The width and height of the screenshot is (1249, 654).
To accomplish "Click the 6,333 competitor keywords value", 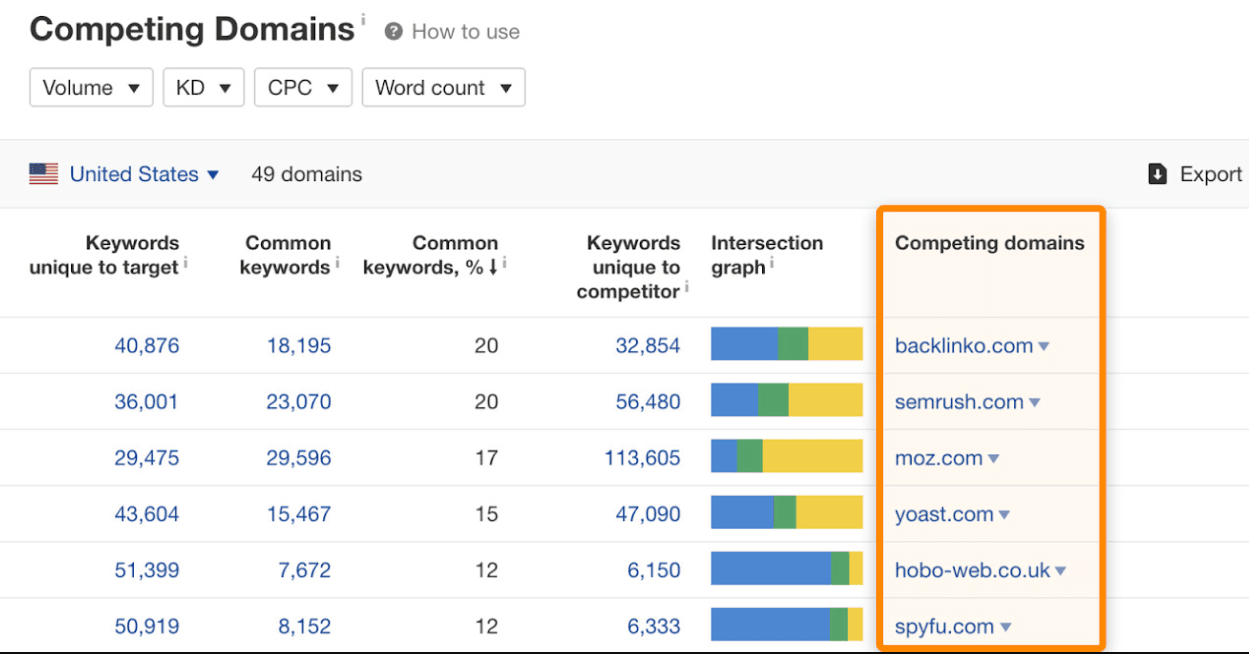I will pos(654,626).
